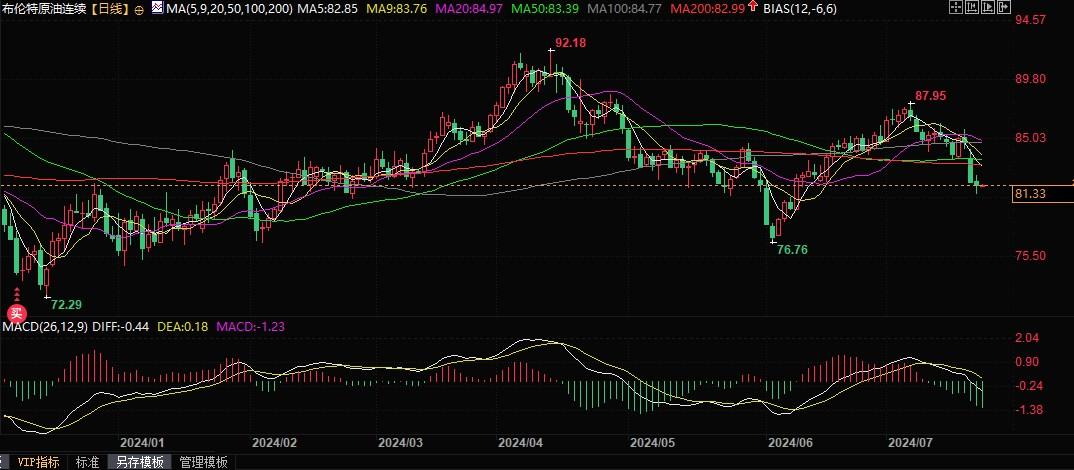
Task: Click the 2024/07 date axis label
Action: 910,443
